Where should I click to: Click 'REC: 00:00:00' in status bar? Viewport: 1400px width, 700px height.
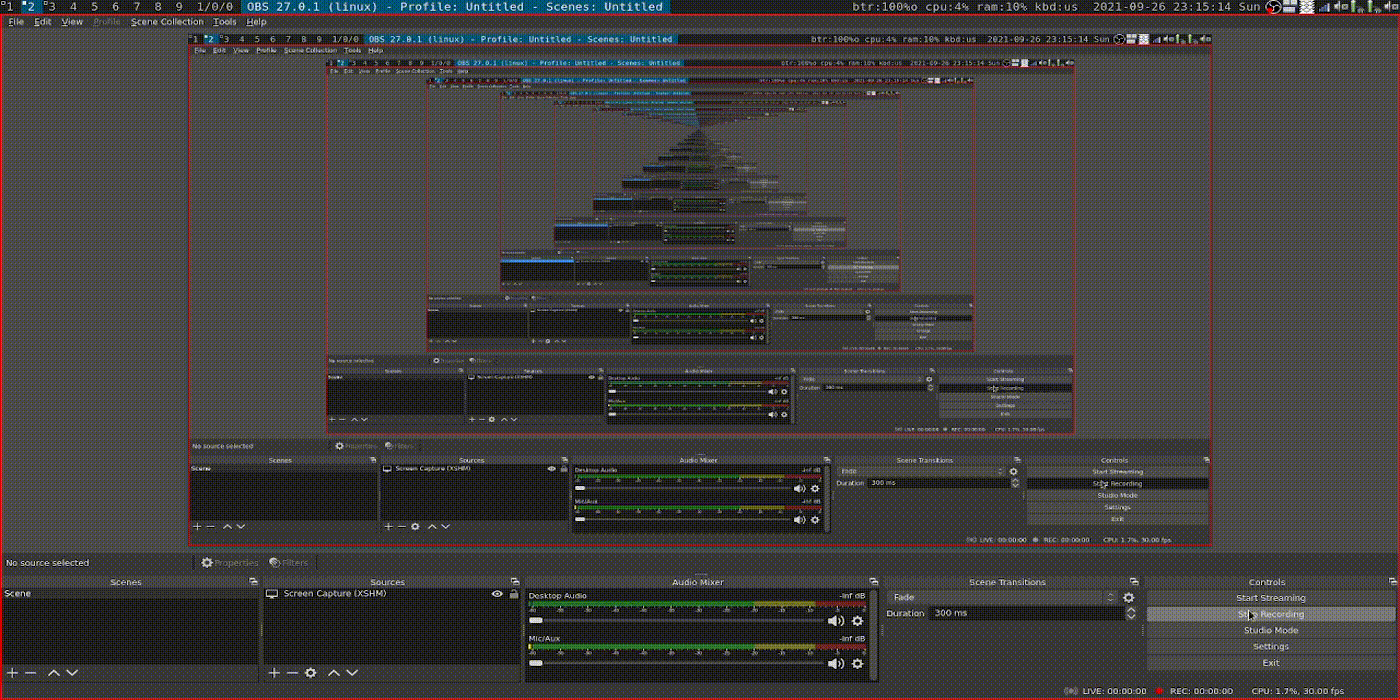coord(1201,691)
